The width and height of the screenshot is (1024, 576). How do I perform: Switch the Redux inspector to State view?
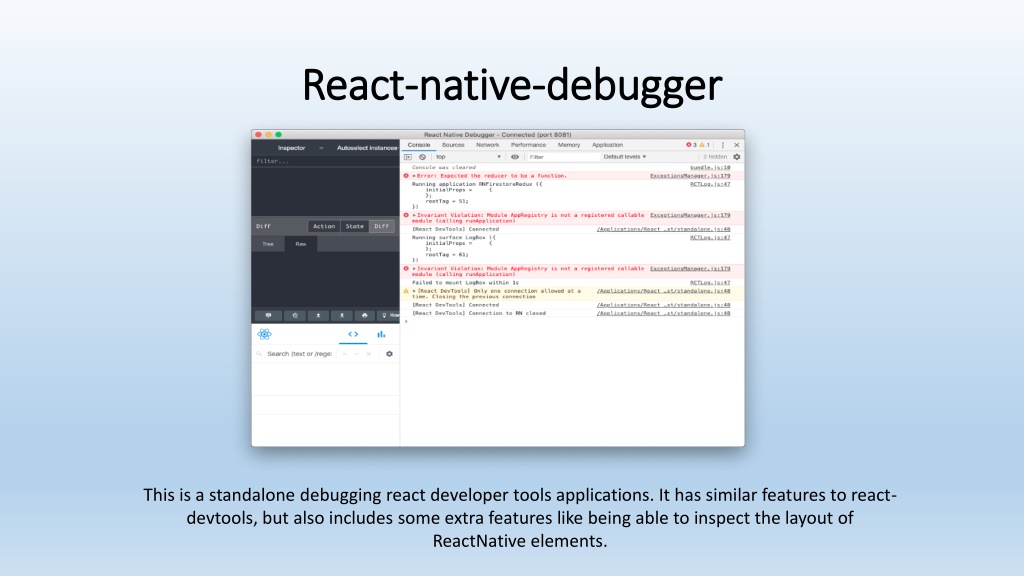(355, 227)
